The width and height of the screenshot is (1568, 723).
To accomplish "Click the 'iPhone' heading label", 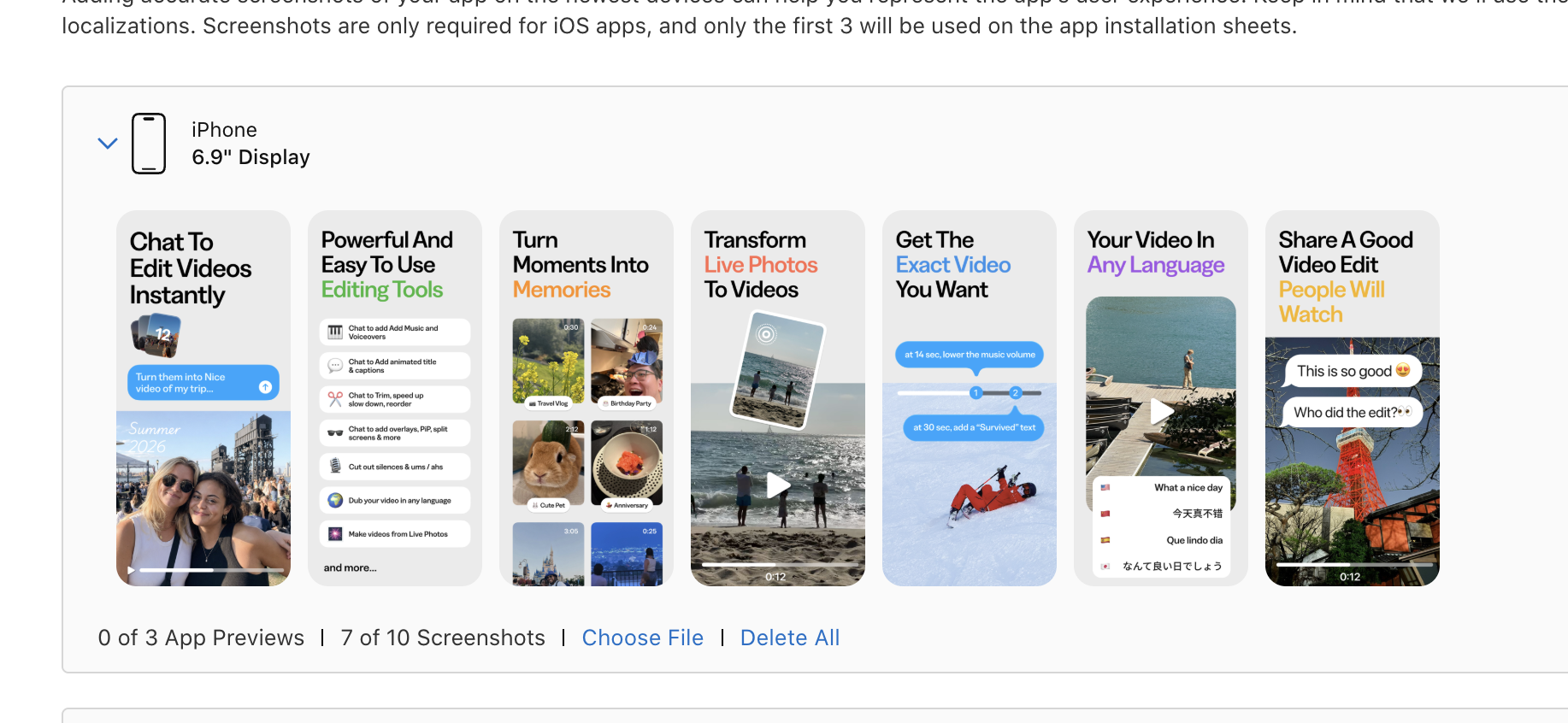I will [224, 130].
